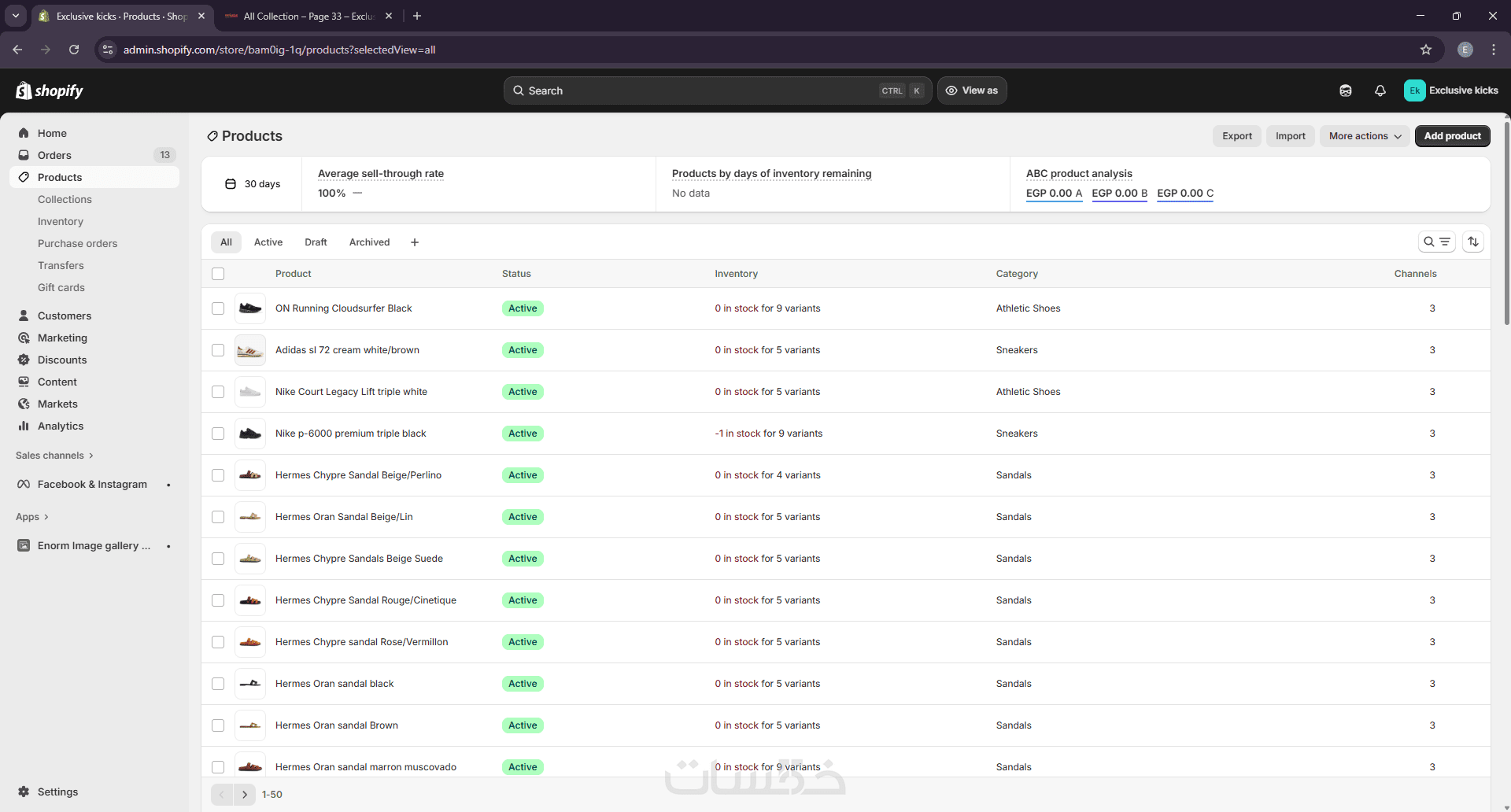The width and height of the screenshot is (1511, 812).
Task: Open the Sidekick assistant icon in top bar
Action: coord(1346,90)
